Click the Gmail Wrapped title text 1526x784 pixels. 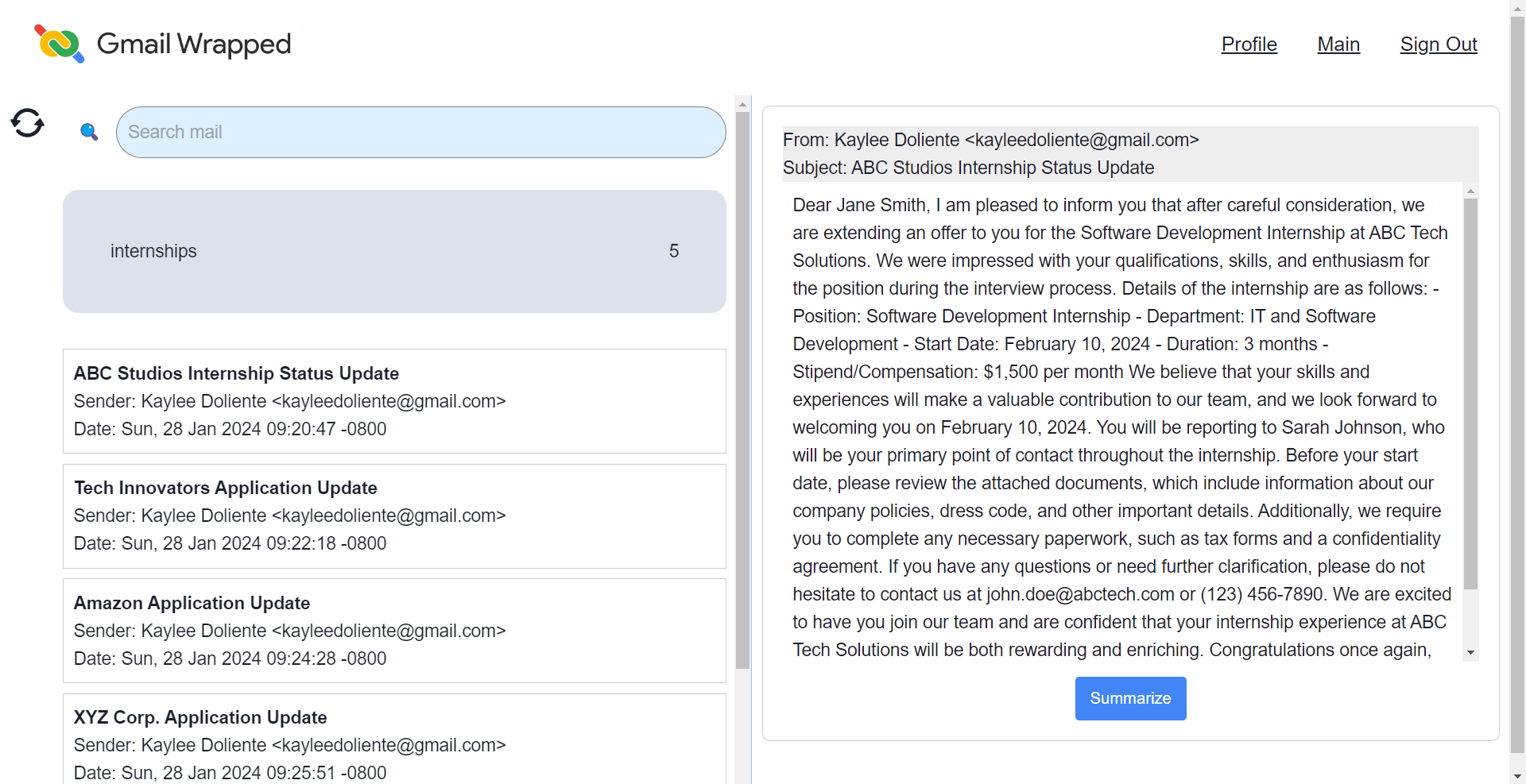(194, 44)
